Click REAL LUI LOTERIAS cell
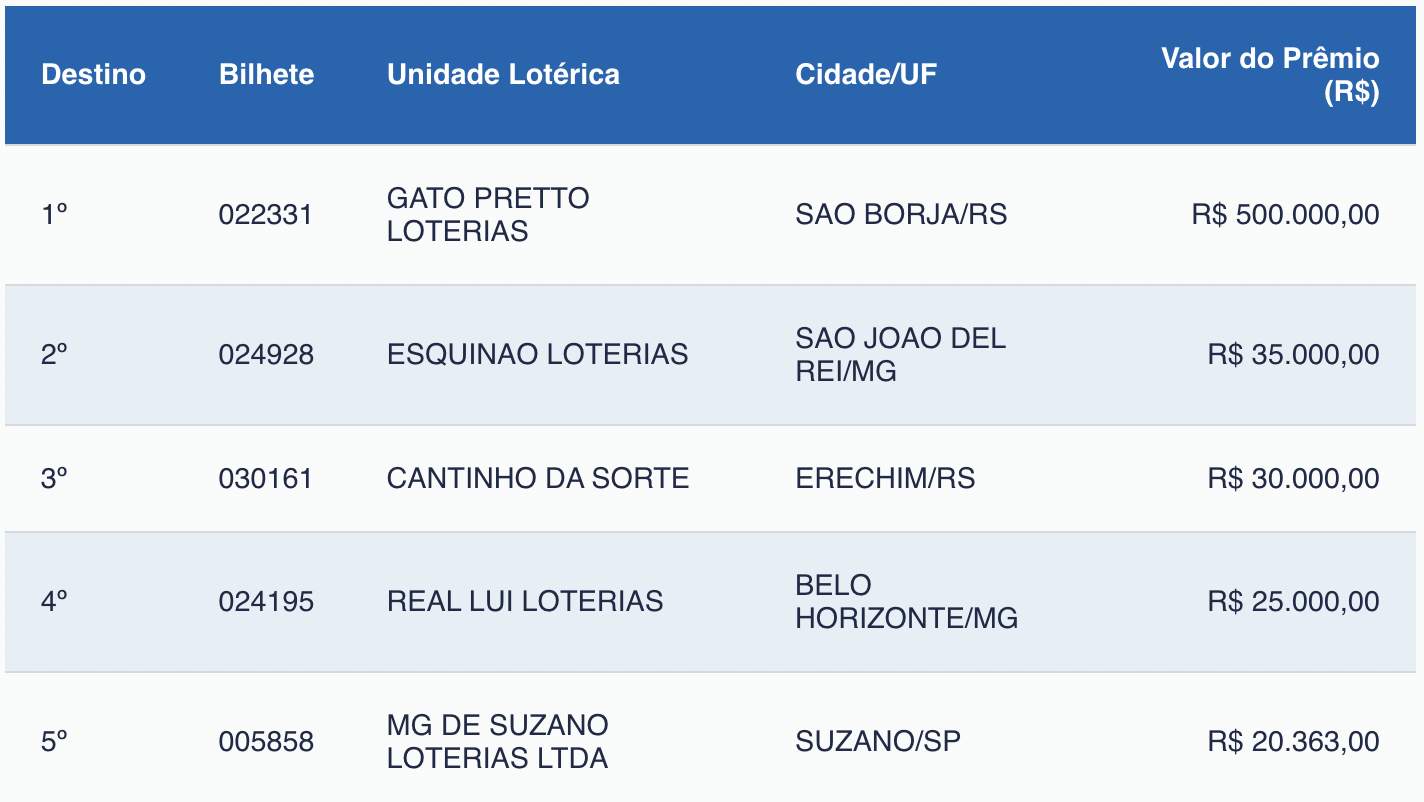Screen dimensions: 1424x802 (x=525, y=602)
